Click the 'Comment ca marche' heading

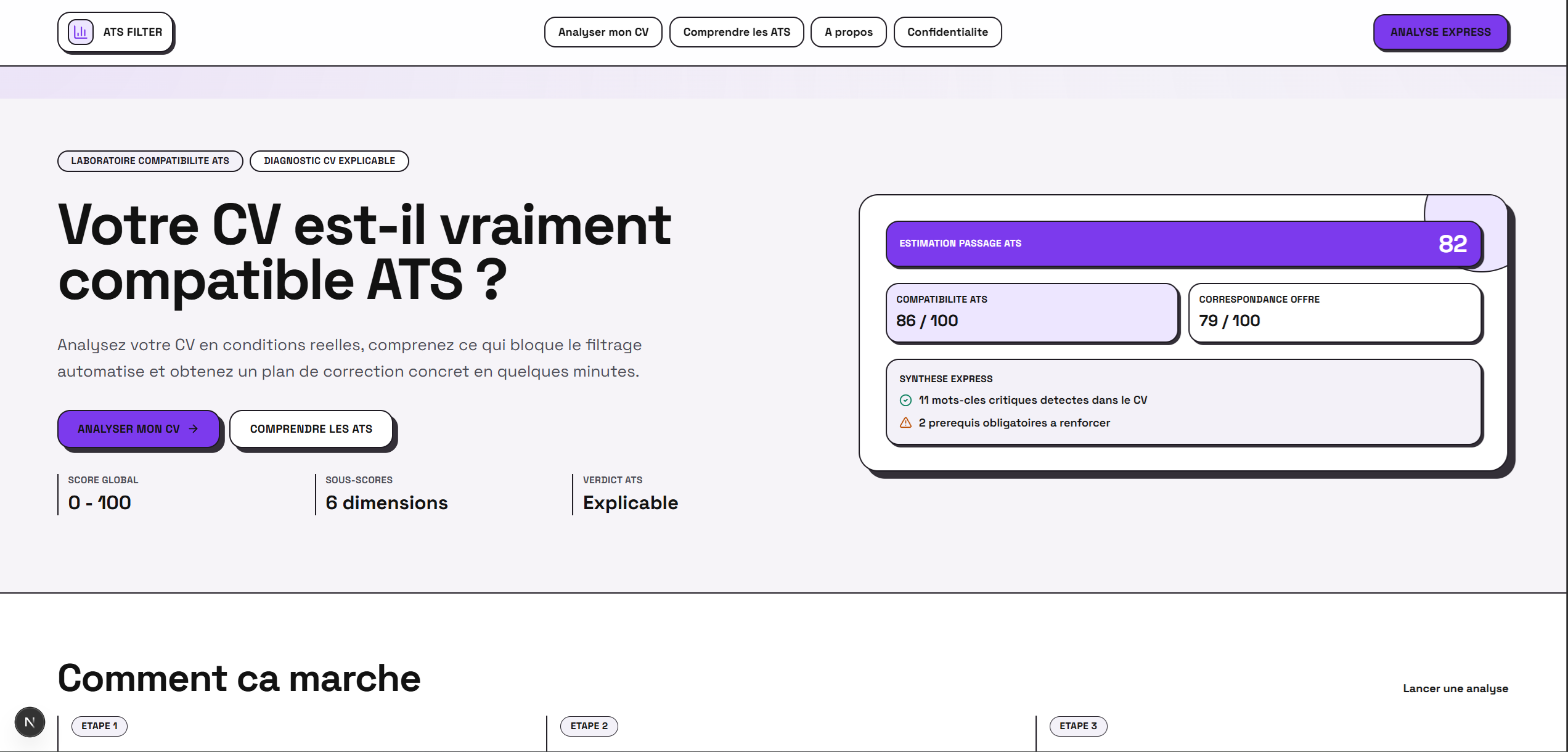(239, 678)
